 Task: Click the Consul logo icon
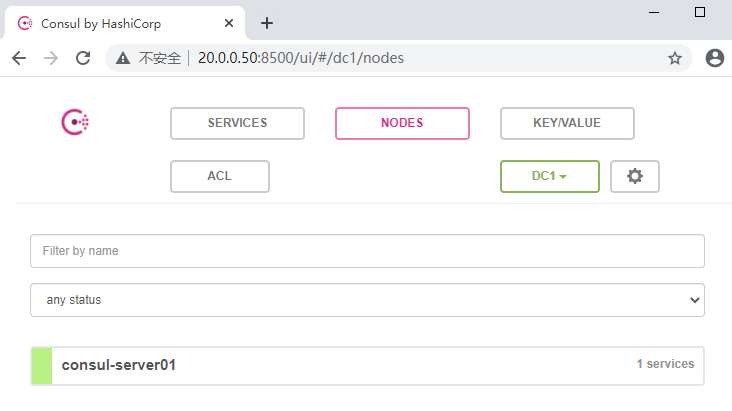(x=75, y=122)
